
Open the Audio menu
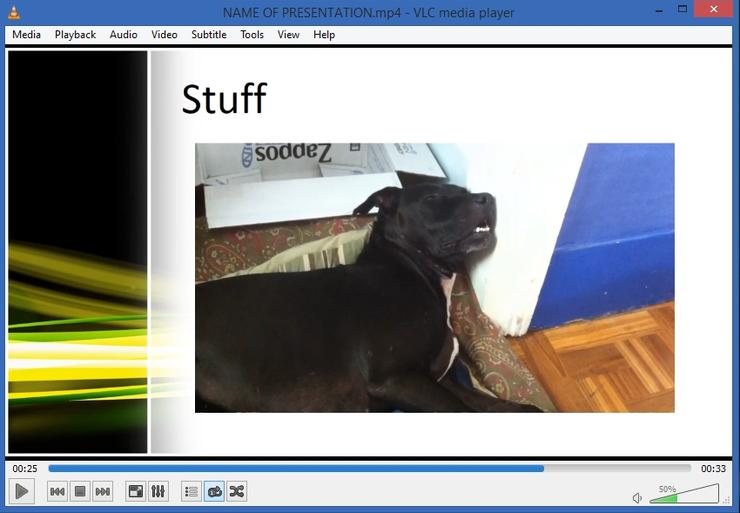(123, 34)
